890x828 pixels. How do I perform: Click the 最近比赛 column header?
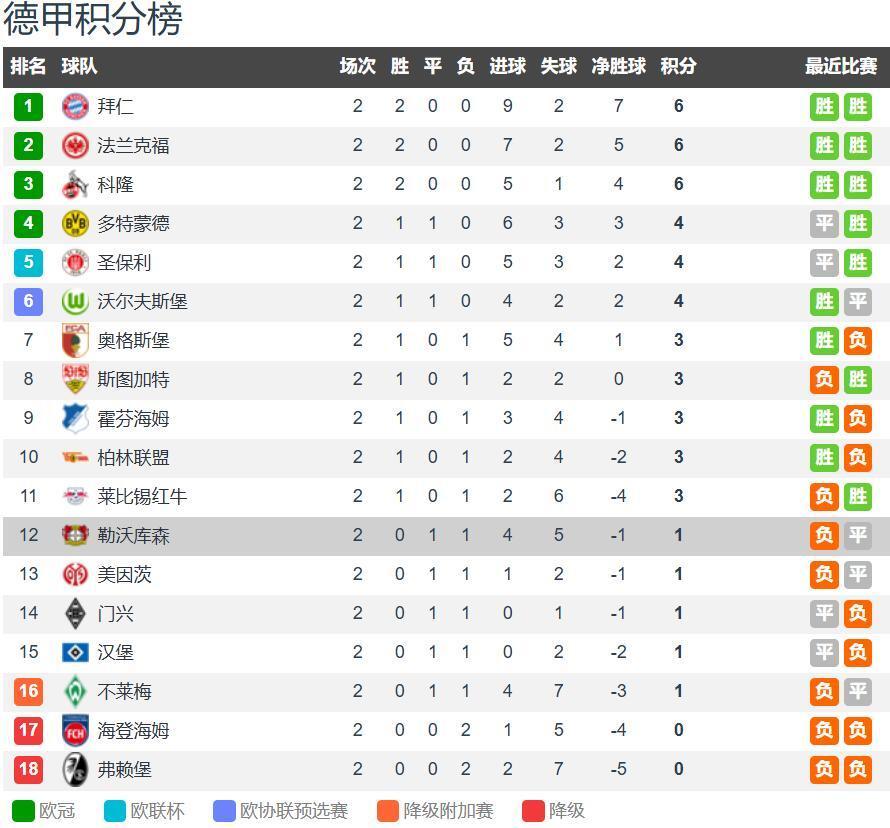point(840,66)
